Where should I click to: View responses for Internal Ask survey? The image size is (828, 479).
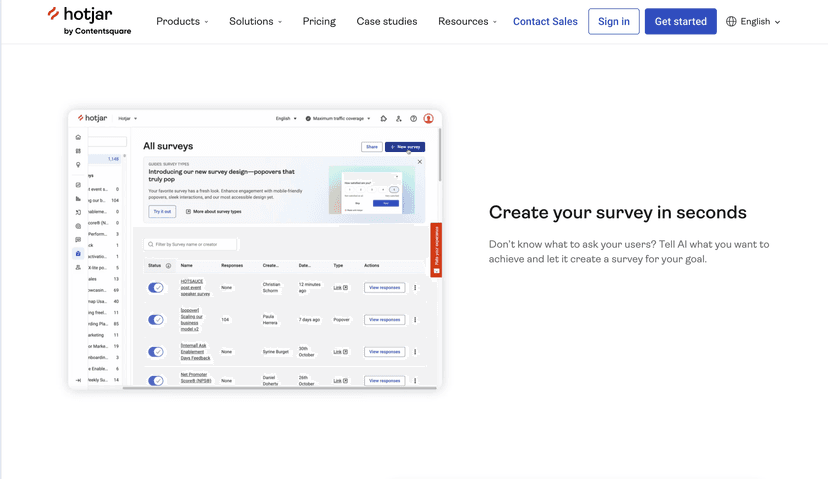pos(384,352)
